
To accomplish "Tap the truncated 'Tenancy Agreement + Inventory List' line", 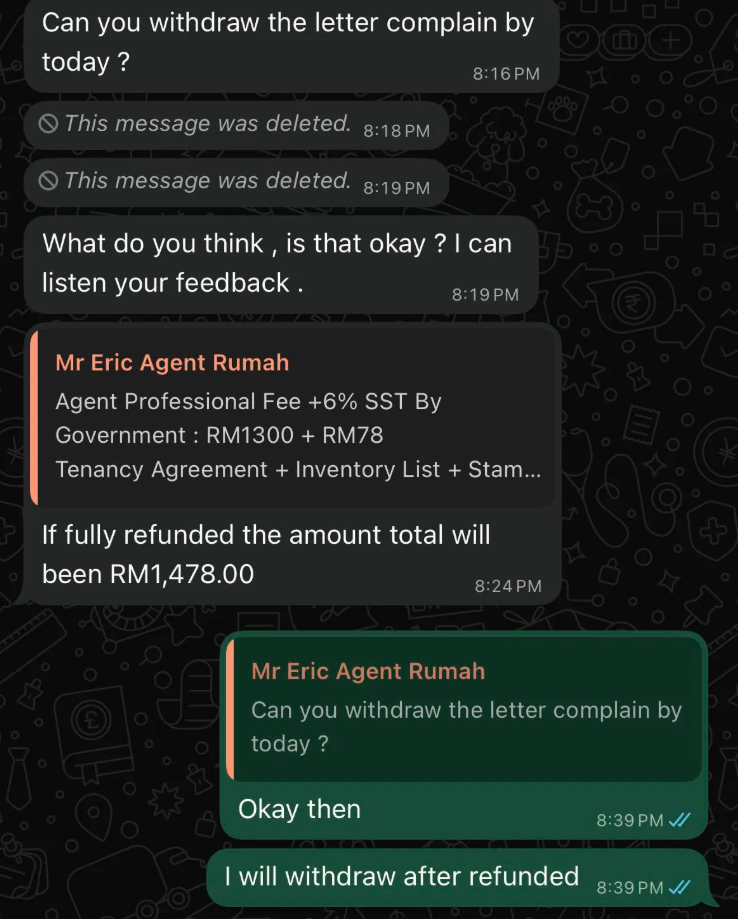I will [298, 469].
